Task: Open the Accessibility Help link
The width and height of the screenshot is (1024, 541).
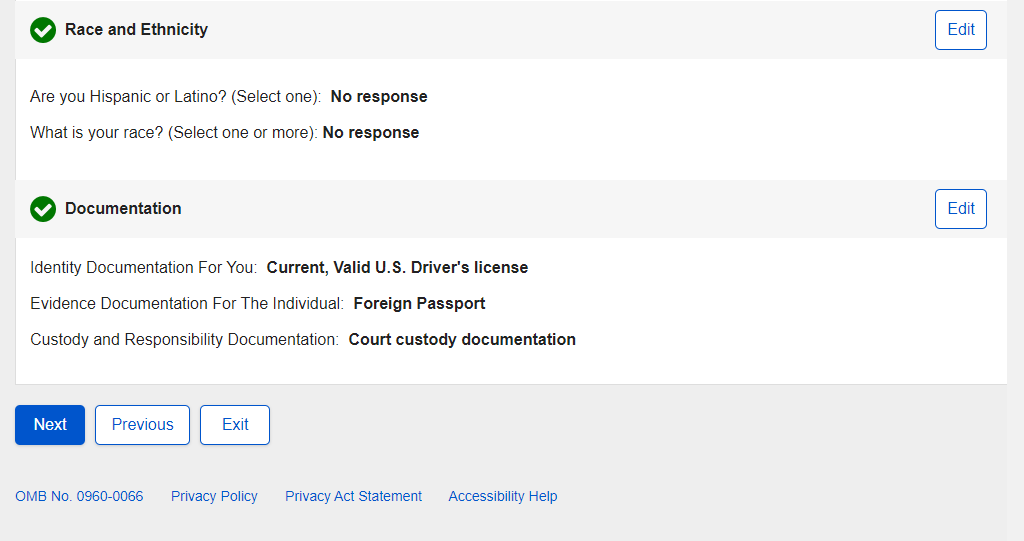Action: pos(502,496)
